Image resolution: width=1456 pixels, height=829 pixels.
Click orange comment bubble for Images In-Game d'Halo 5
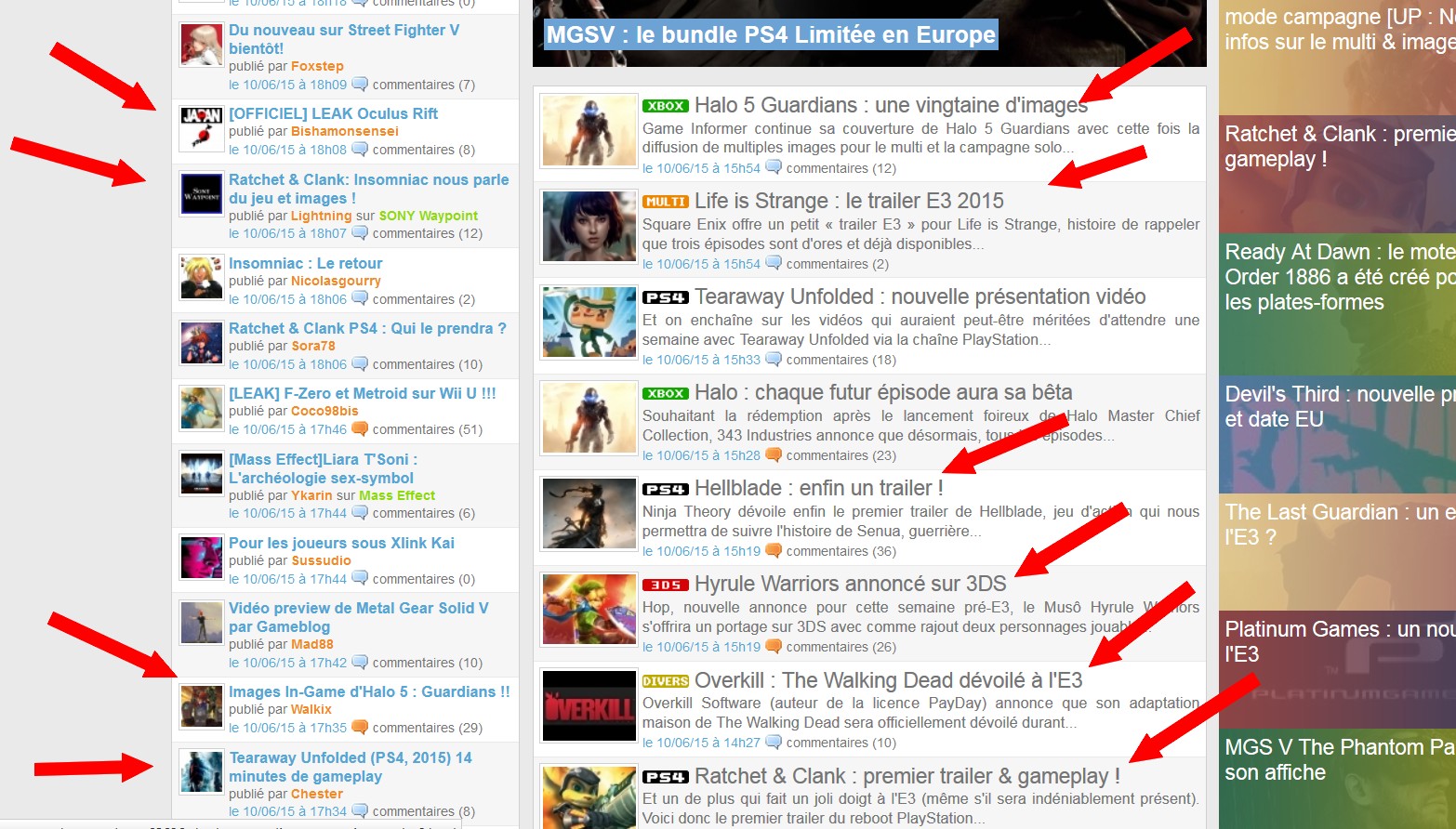pos(360,727)
